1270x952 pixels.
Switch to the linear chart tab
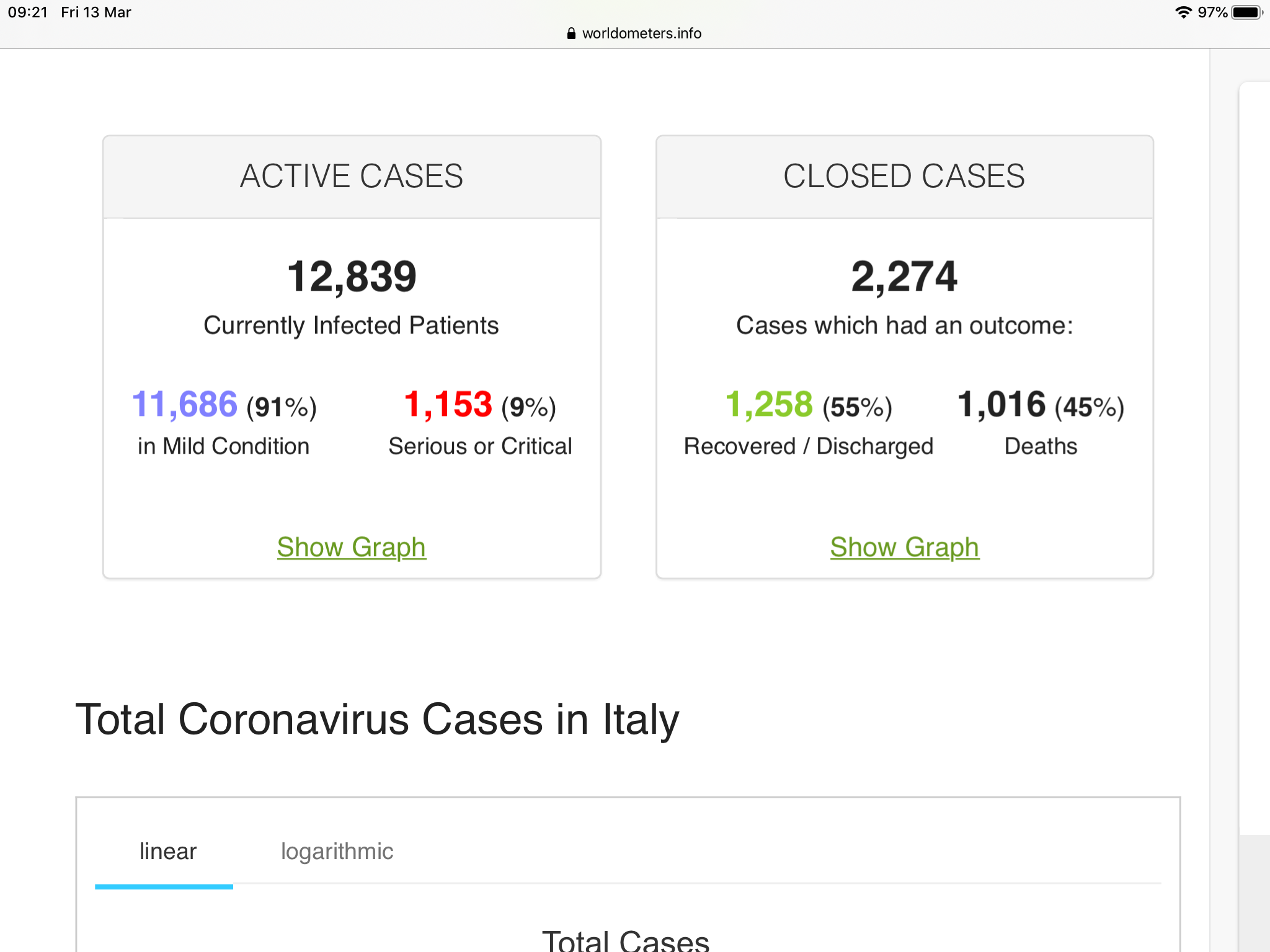(167, 852)
